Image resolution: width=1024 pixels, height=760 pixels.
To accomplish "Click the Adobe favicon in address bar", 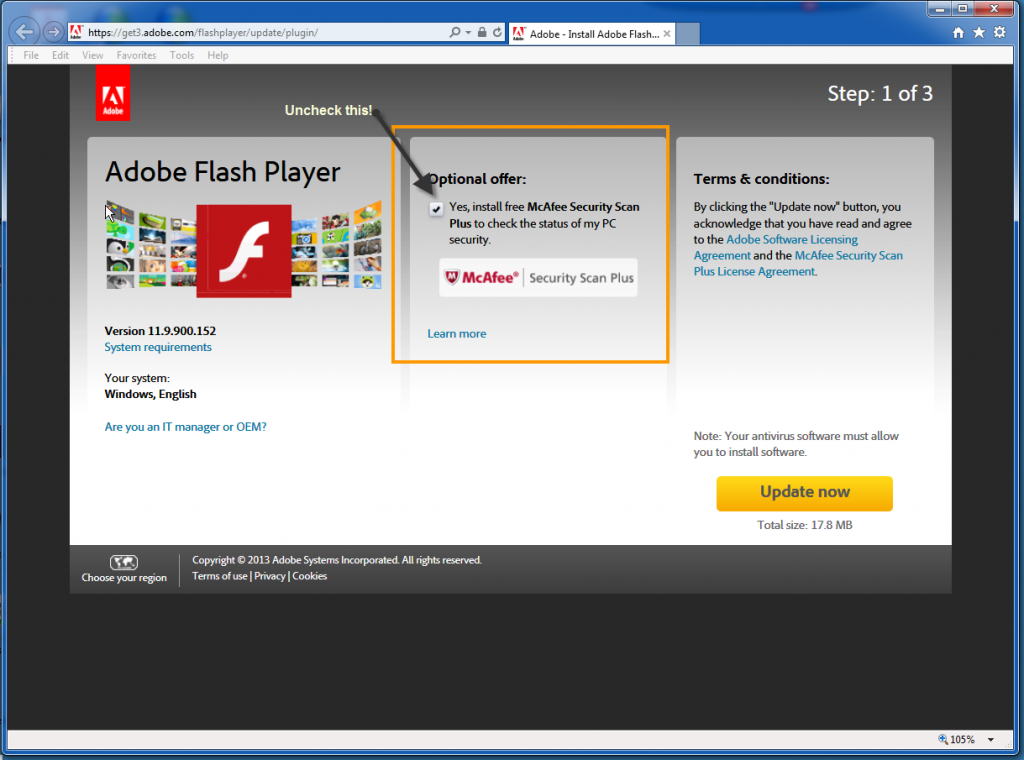I will (x=76, y=32).
